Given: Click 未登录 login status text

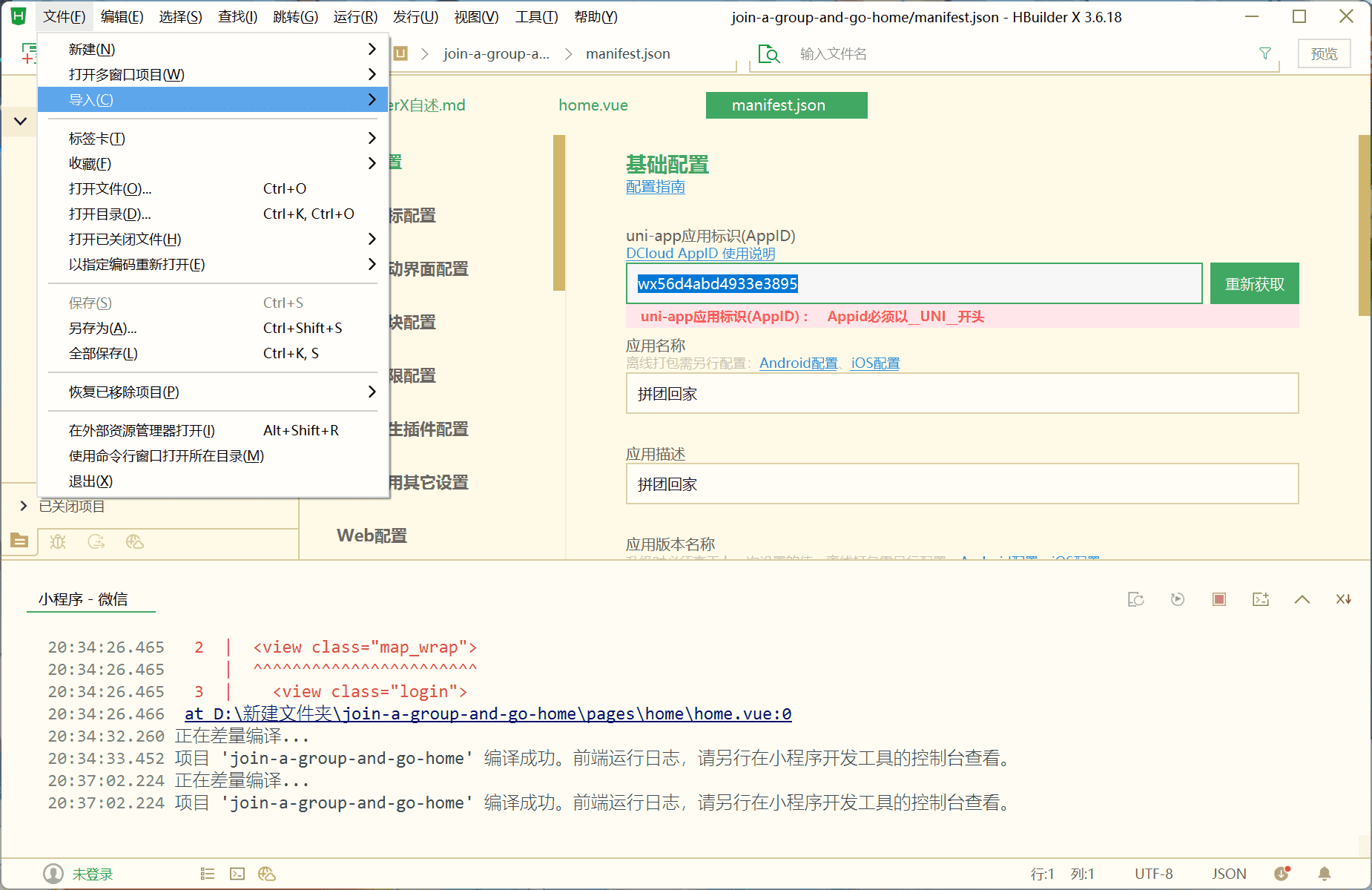Looking at the screenshot, I should point(93,874).
